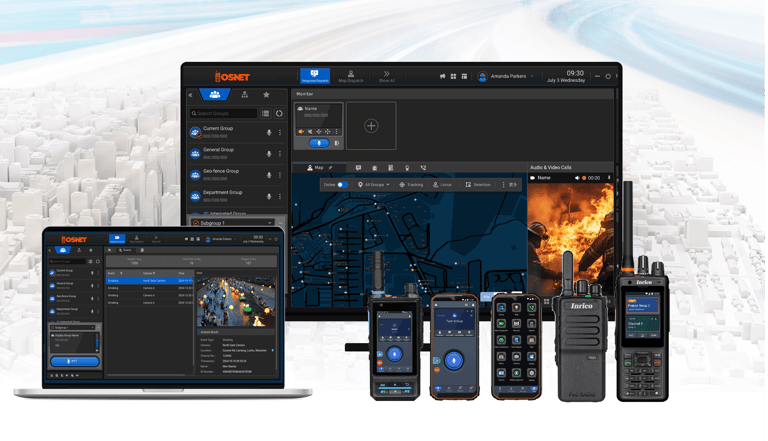Click the Locus button on map toolbar
This screenshot has width=768, height=441.
(442, 185)
